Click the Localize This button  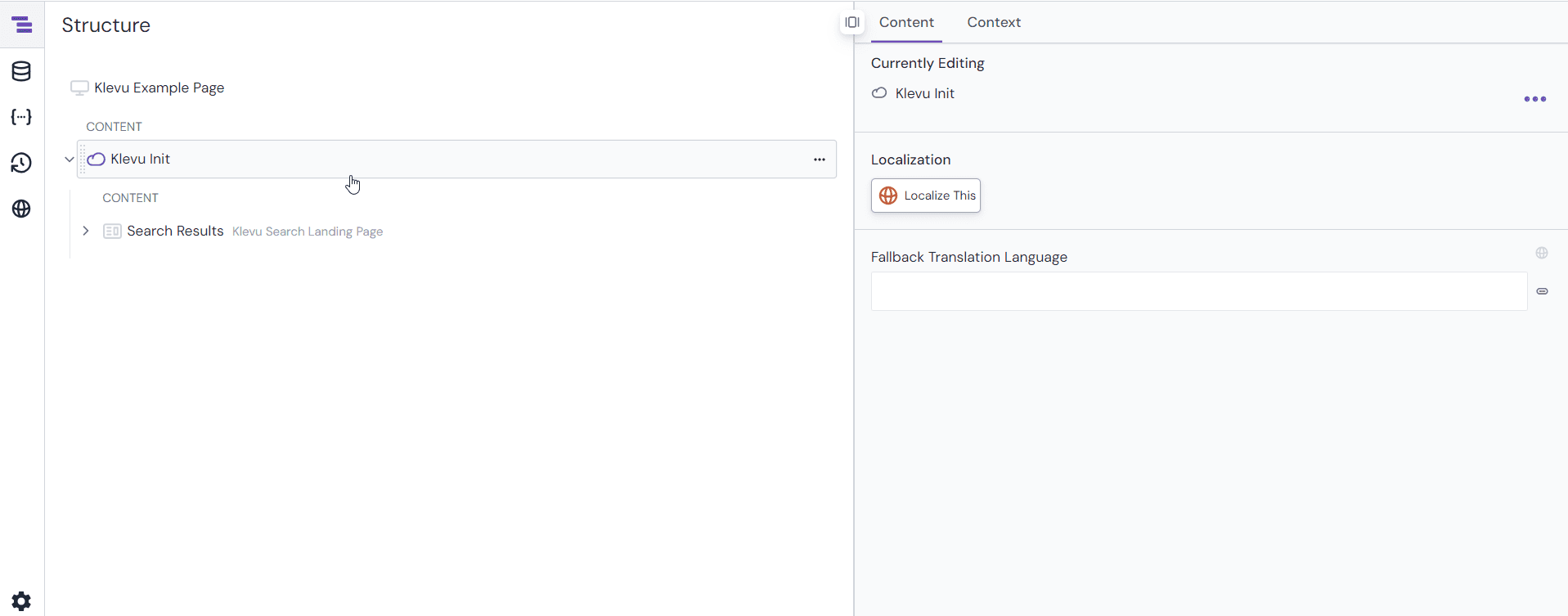click(926, 196)
